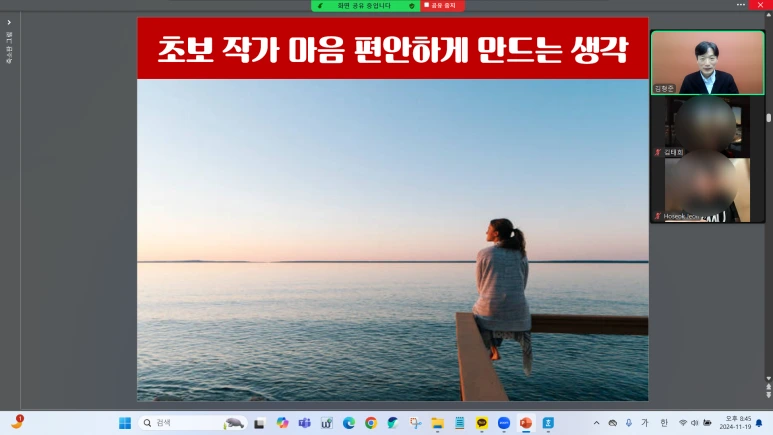The image size is (773, 435).
Task: Open the Zoom app taskbar icon
Action: 504,423
